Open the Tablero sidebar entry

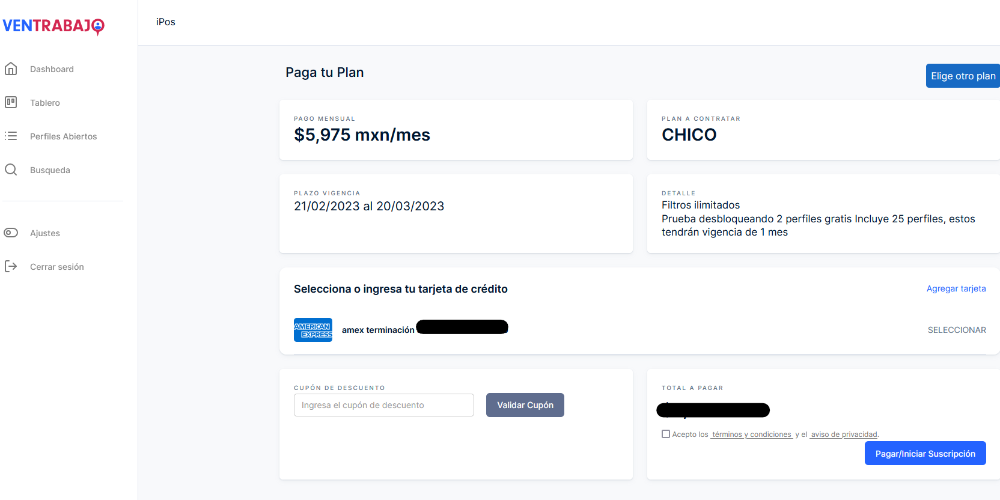[x=45, y=103]
